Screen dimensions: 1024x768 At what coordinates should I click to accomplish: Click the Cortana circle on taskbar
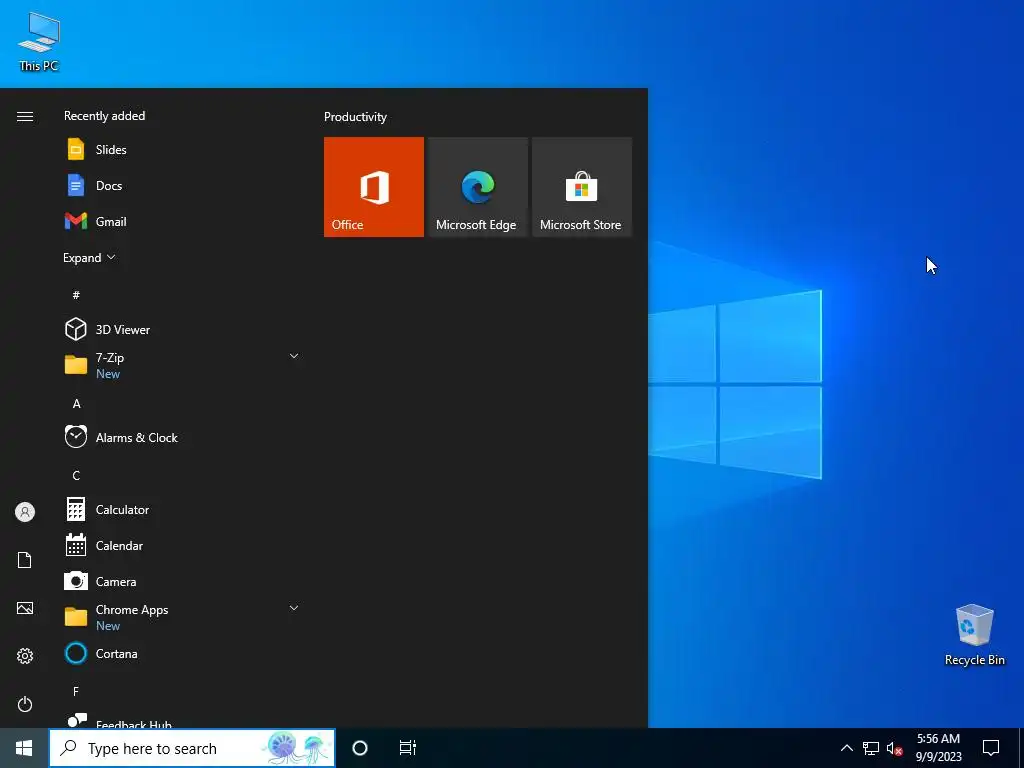click(x=360, y=748)
